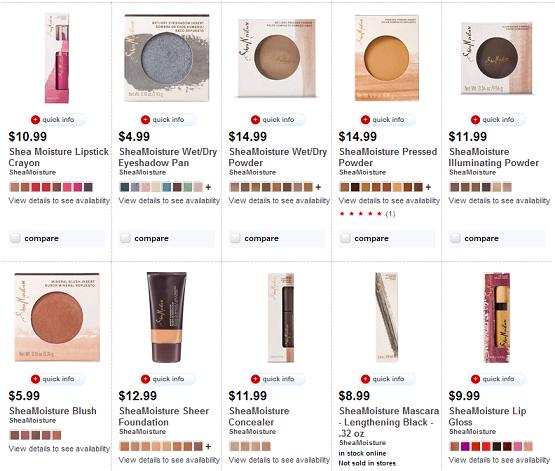
Task: Check compare box for Shea Moisture Lipstick Crayon
Action: tap(15, 238)
